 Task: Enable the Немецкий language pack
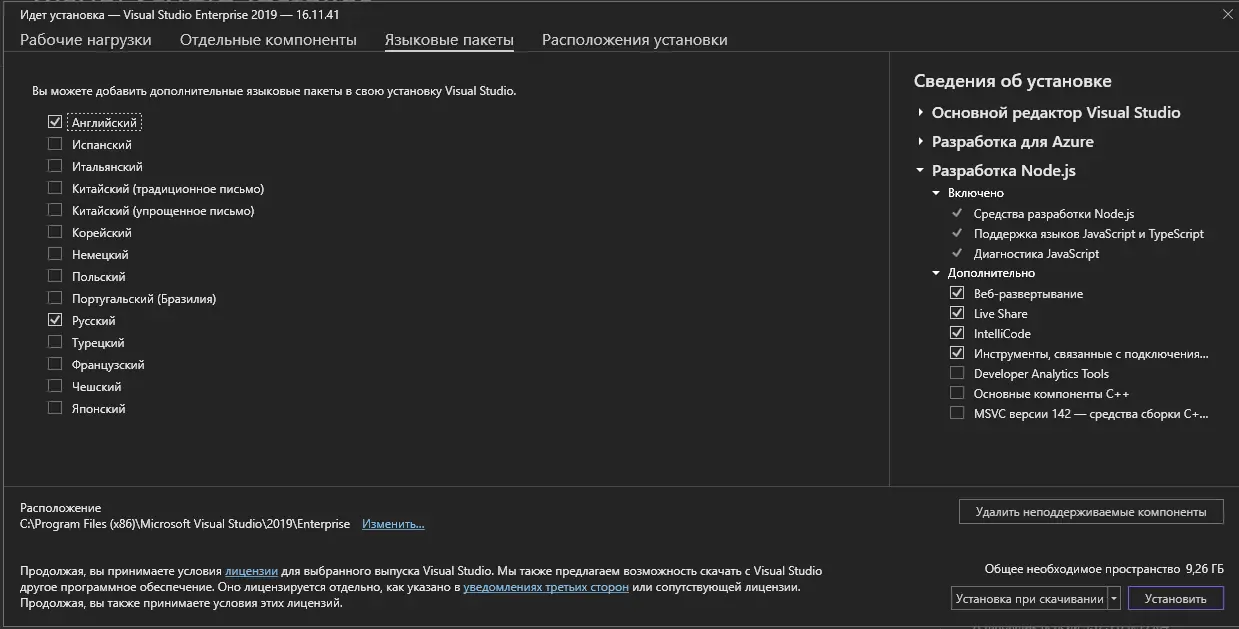click(x=55, y=255)
